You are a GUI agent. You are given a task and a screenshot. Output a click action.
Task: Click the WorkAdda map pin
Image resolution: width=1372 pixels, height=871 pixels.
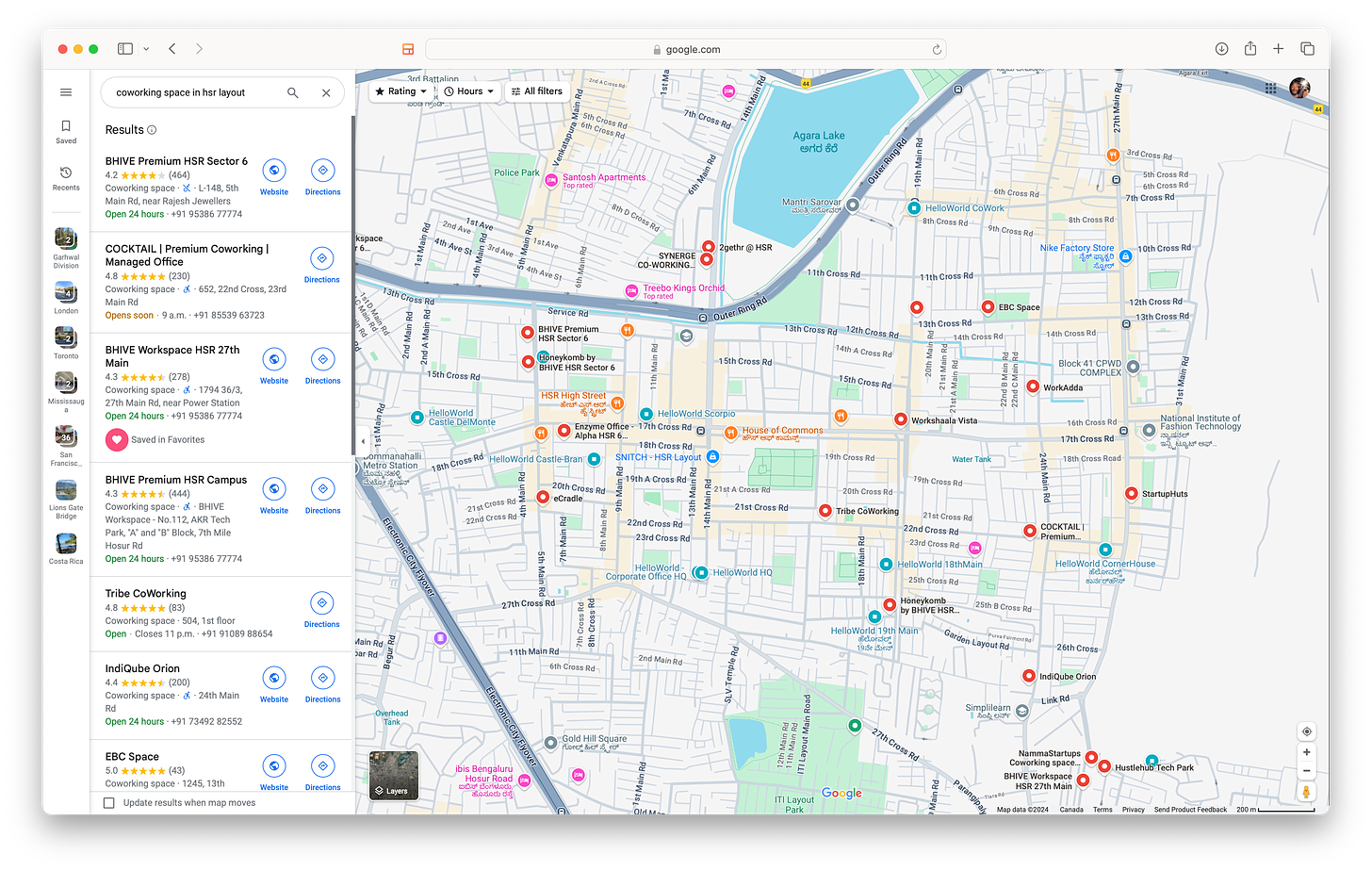(x=1033, y=386)
